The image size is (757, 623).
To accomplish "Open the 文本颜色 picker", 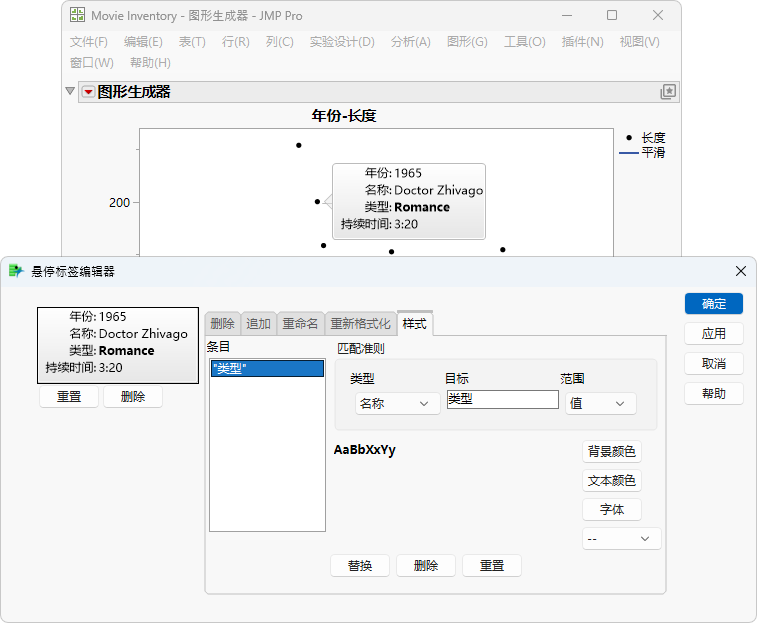I will (612, 481).
